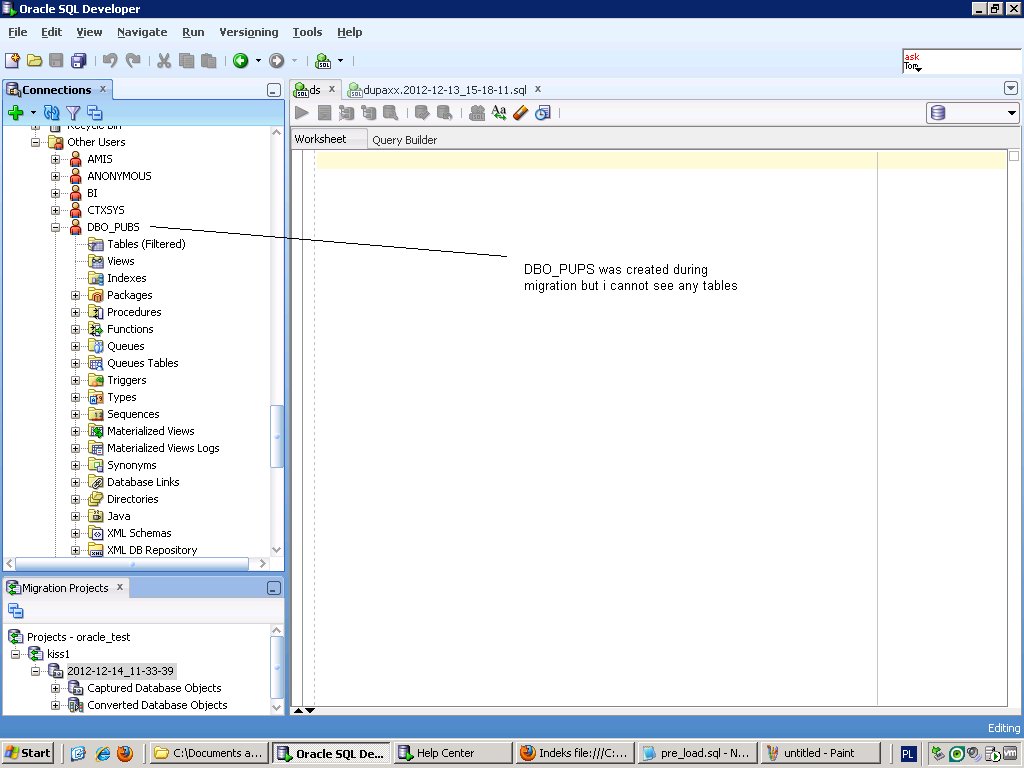Open dropdown arrow beside SQL Worksheet icon
This screenshot has height=768, width=1024.
[x=340, y=61]
